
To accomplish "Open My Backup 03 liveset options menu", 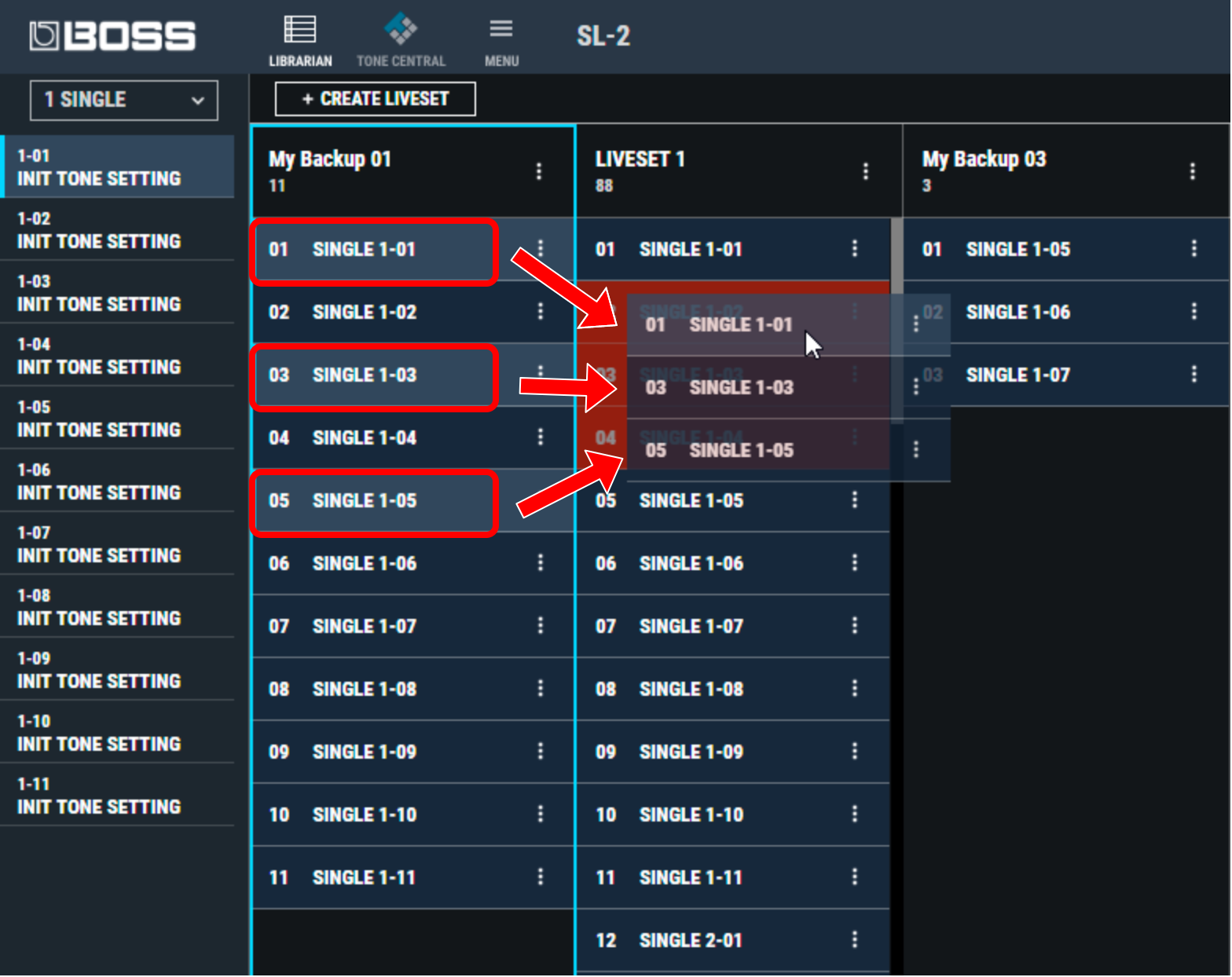I will coord(1193,171).
